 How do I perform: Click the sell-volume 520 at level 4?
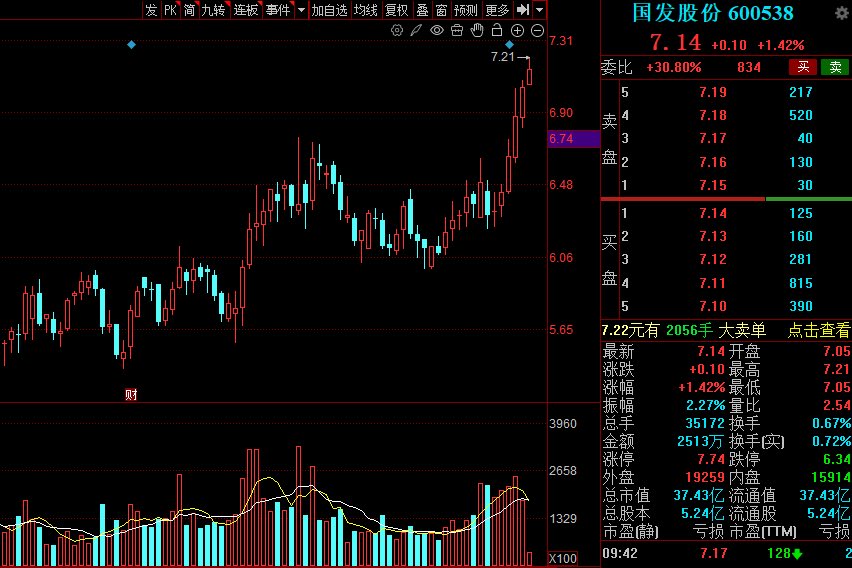pos(801,115)
